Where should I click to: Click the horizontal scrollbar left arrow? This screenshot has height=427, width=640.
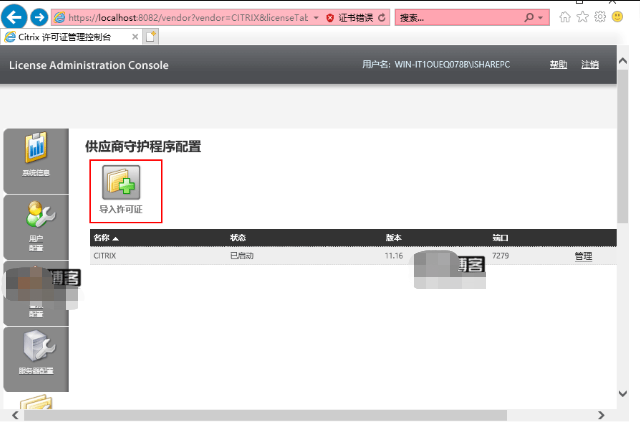pyautogui.click(x=15, y=415)
